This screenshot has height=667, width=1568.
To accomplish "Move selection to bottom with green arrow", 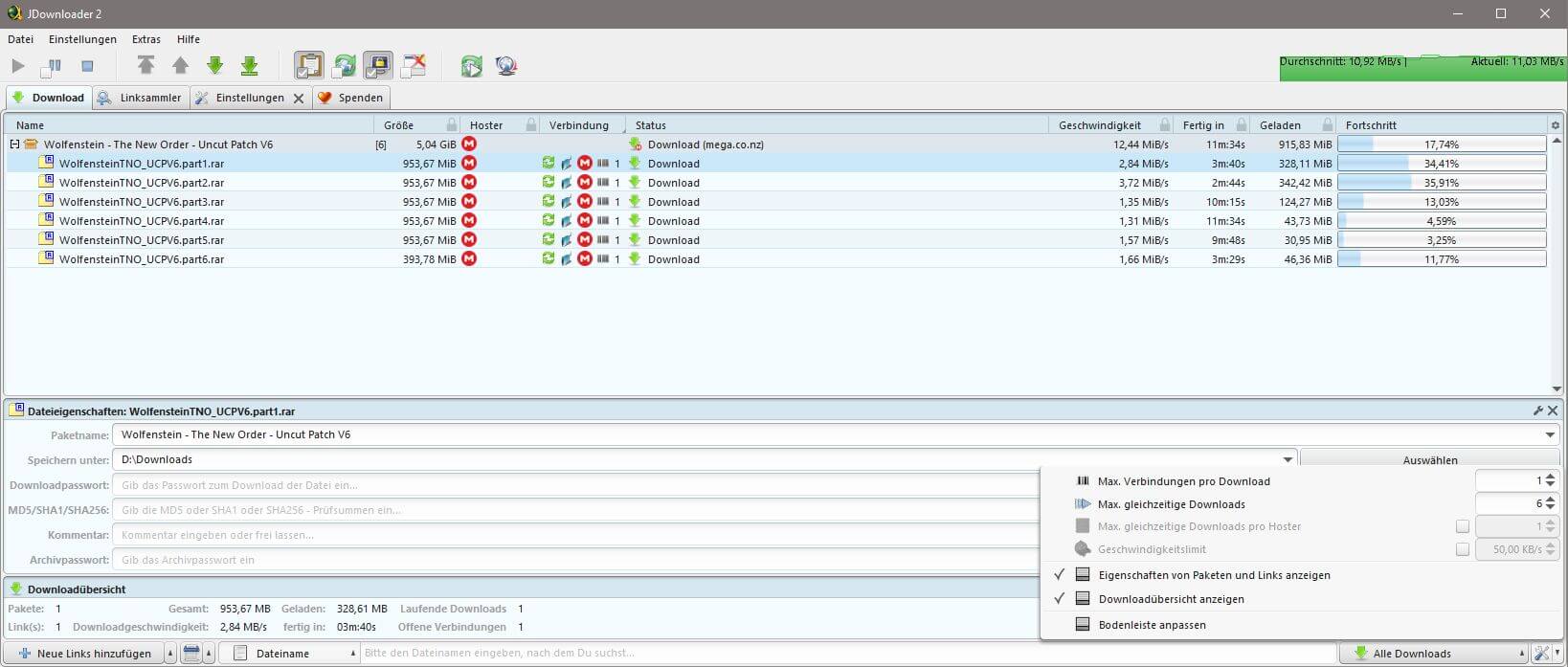I will 249,65.
